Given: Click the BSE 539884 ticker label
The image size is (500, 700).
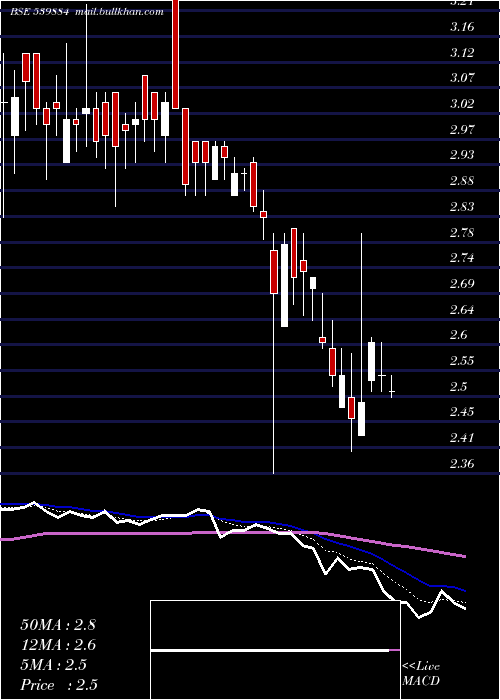Looking at the screenshot, I should click(40, 12).
